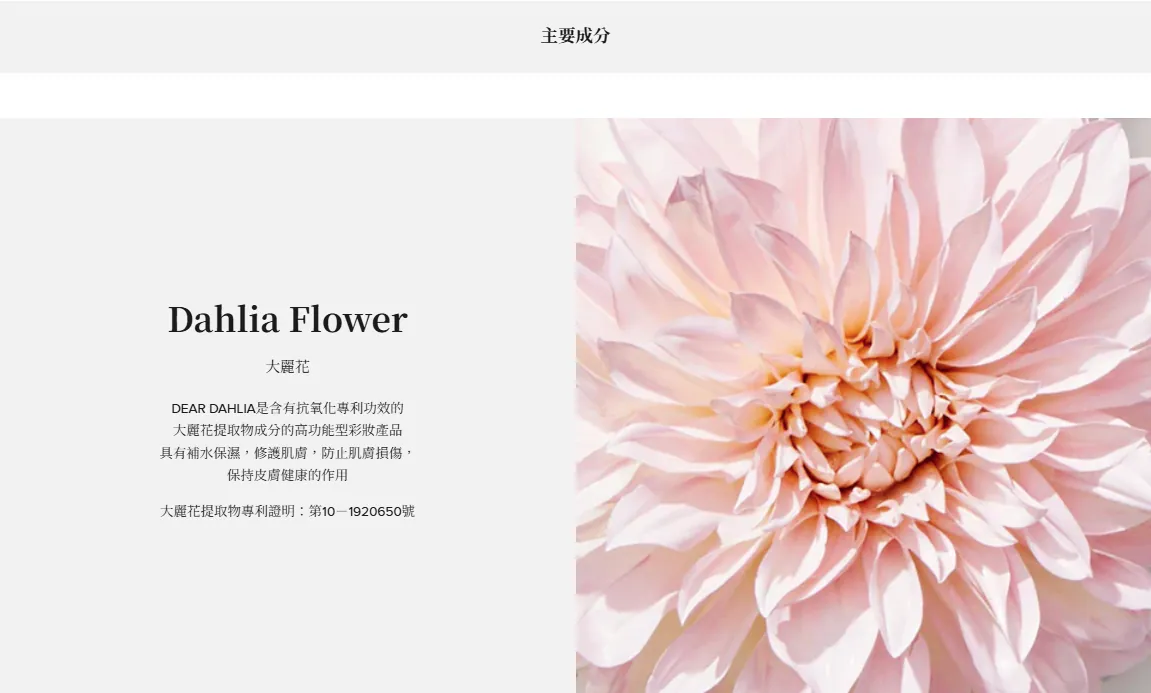Image resolution: width=1151 pixels, height=693 pixels.
Task: Click the line 保持皮膚健康的作用
Action: pos(287,475)
